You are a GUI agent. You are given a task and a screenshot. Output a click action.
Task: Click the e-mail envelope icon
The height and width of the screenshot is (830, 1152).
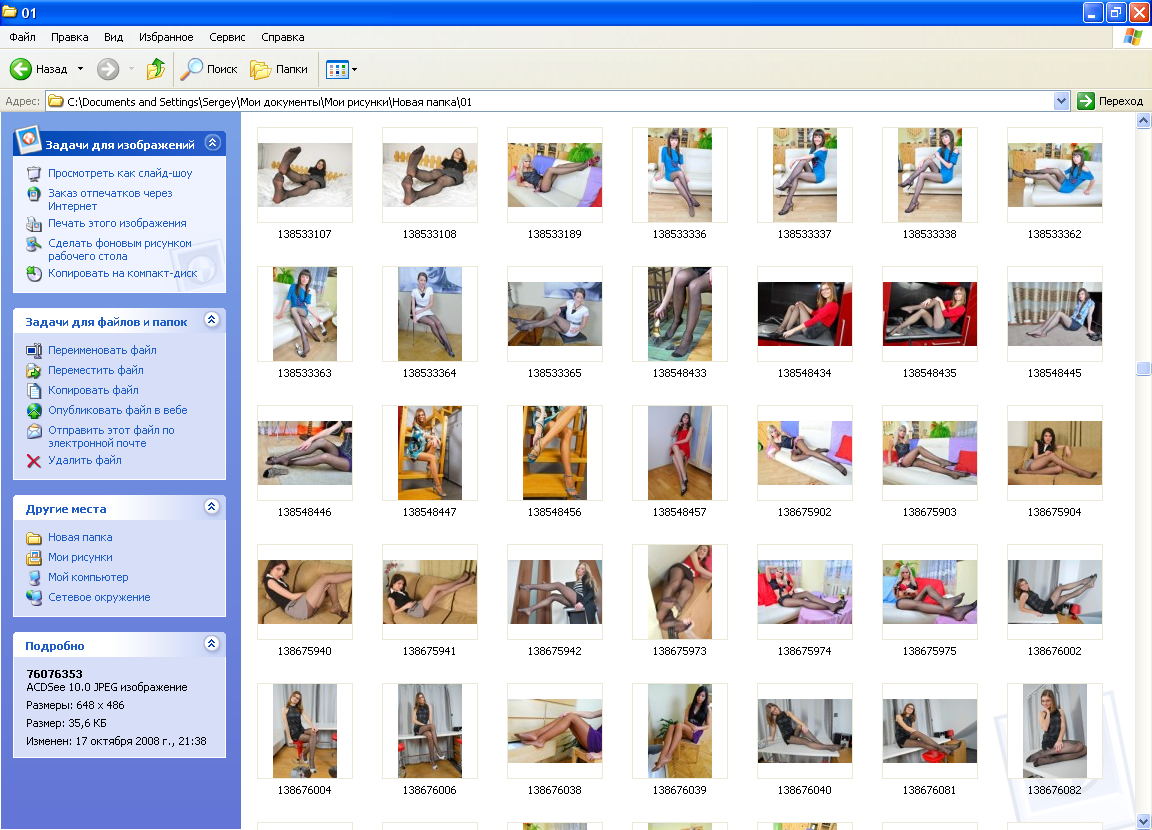pos(34,431)
